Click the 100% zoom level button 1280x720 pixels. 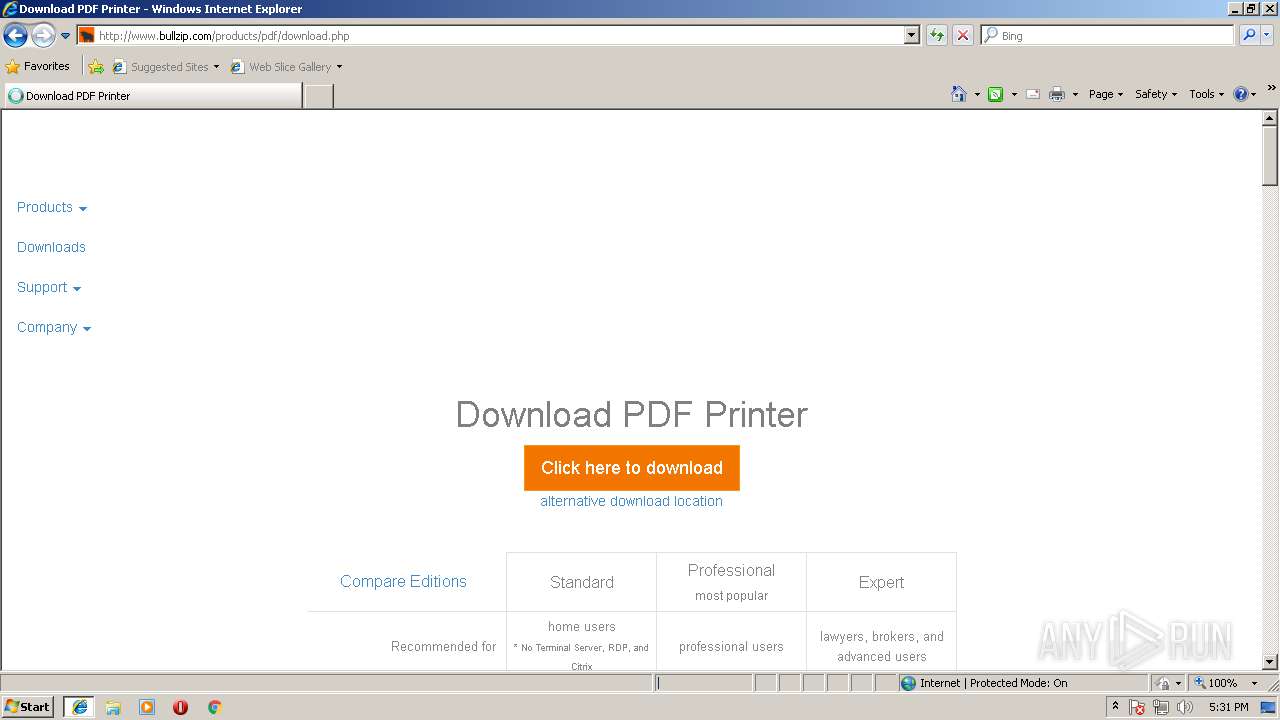pyautogui.click(x=1216, y=683)
